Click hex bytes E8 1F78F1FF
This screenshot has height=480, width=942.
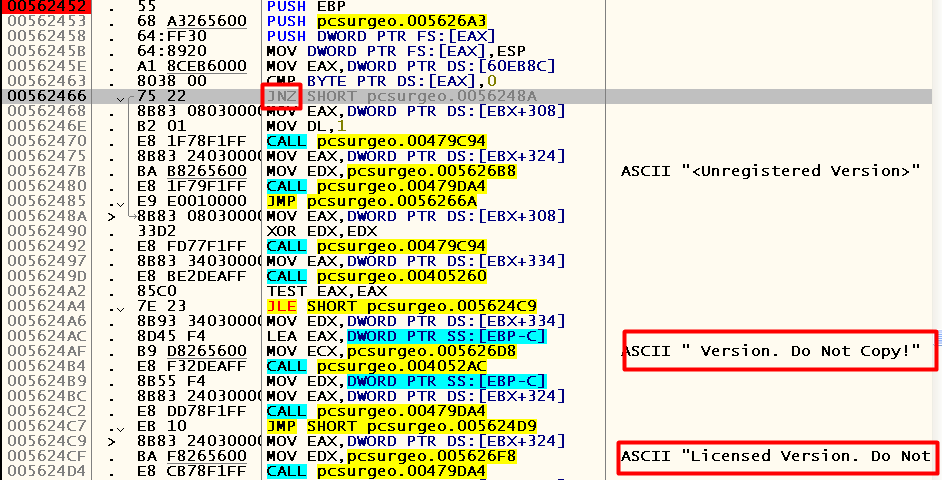point(191,141)
